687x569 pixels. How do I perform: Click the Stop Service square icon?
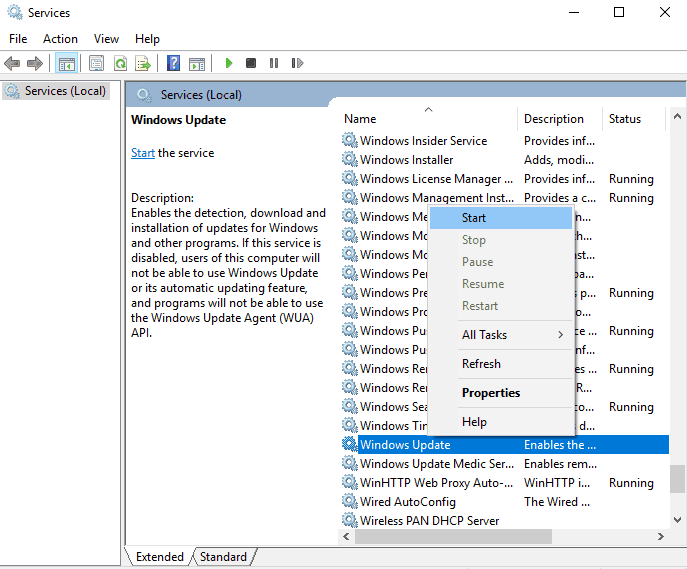point(251,64)
